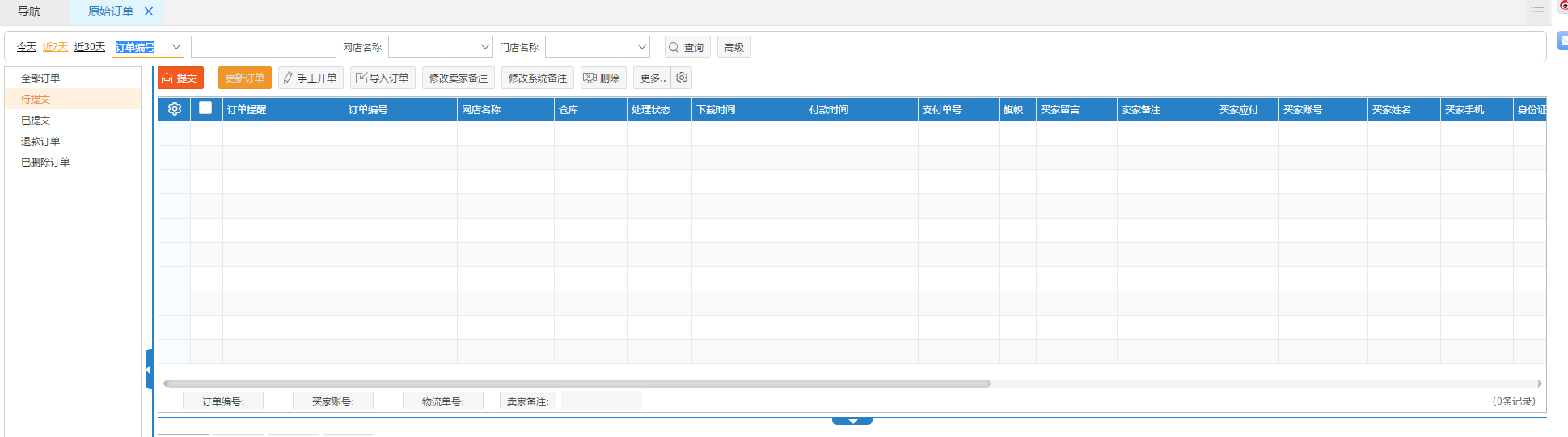The image size is (1568, 437).
Task: Select the 近7天 date filter link
Action: tap(55, 47)
